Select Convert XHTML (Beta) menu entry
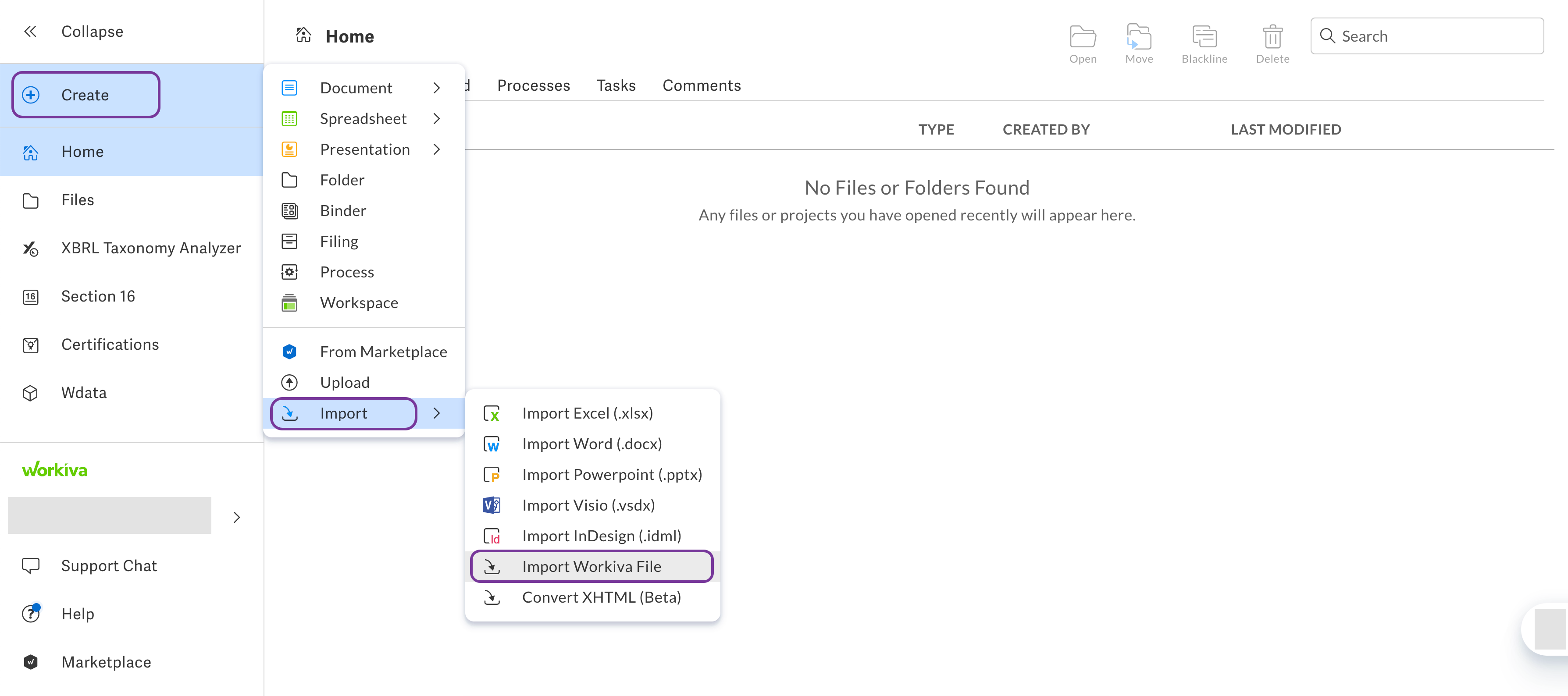 click(601, 597)
